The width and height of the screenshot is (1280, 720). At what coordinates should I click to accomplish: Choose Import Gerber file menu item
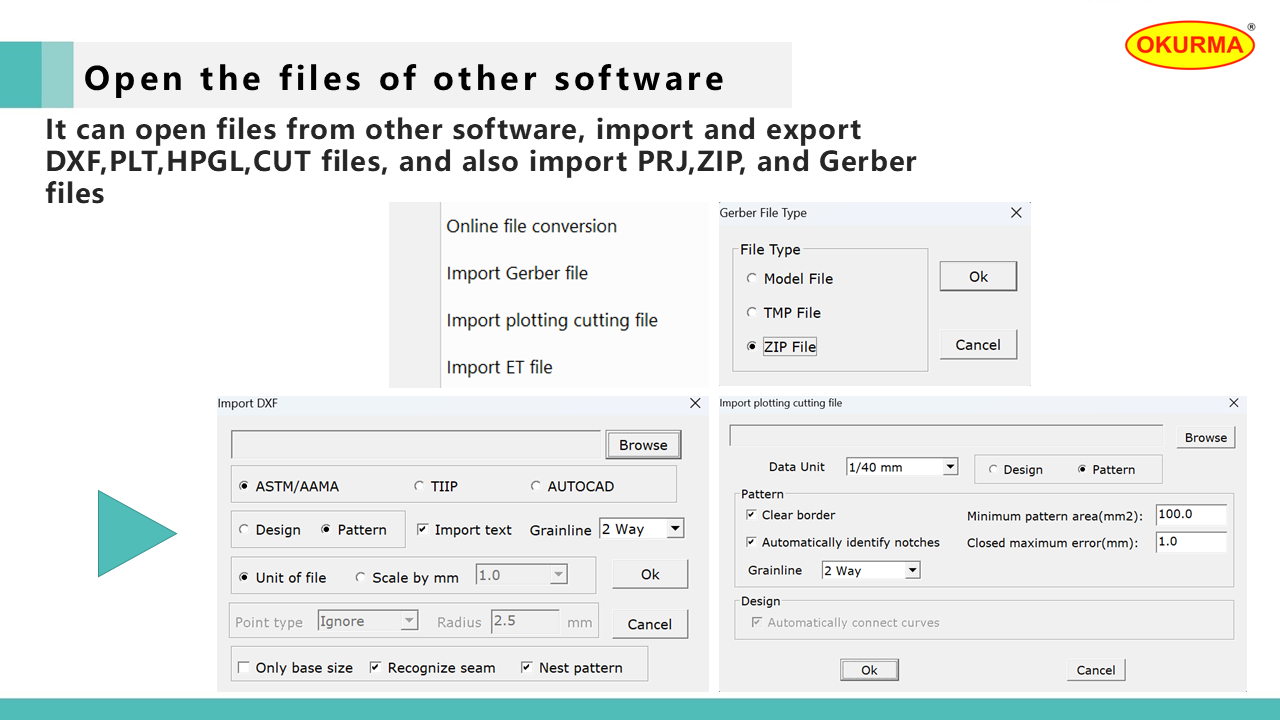517,274
